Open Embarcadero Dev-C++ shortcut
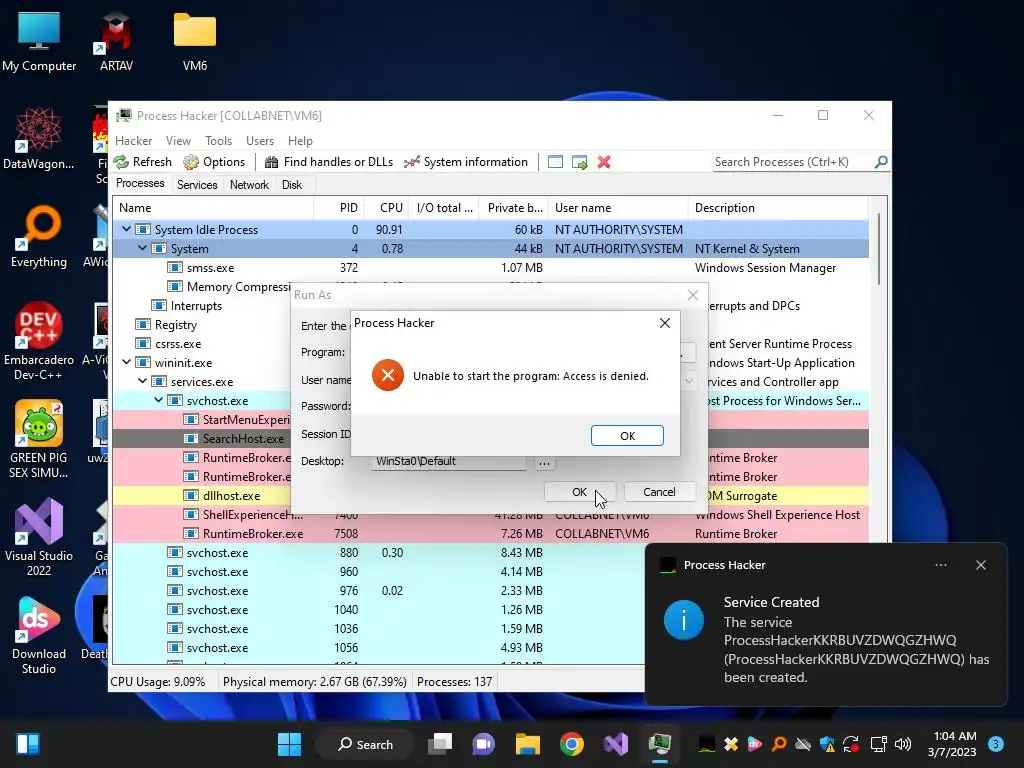 click(39, 342)
